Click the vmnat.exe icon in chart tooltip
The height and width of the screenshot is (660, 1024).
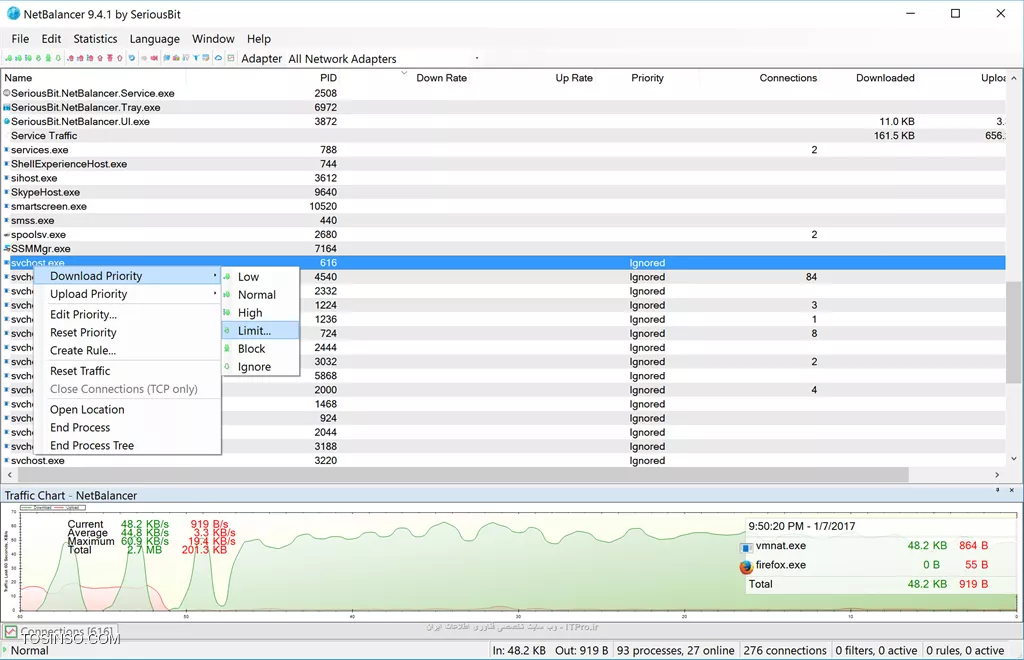[746, 547]
